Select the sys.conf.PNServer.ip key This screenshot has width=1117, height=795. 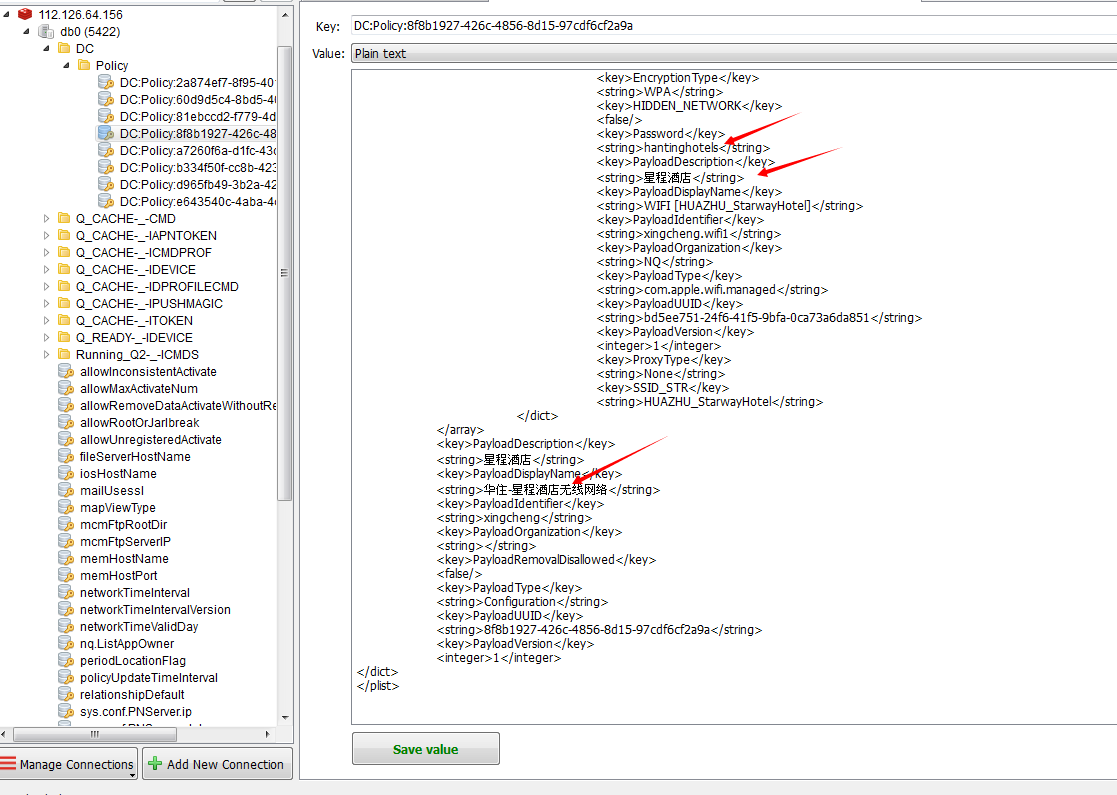click(x=135, y=712)
